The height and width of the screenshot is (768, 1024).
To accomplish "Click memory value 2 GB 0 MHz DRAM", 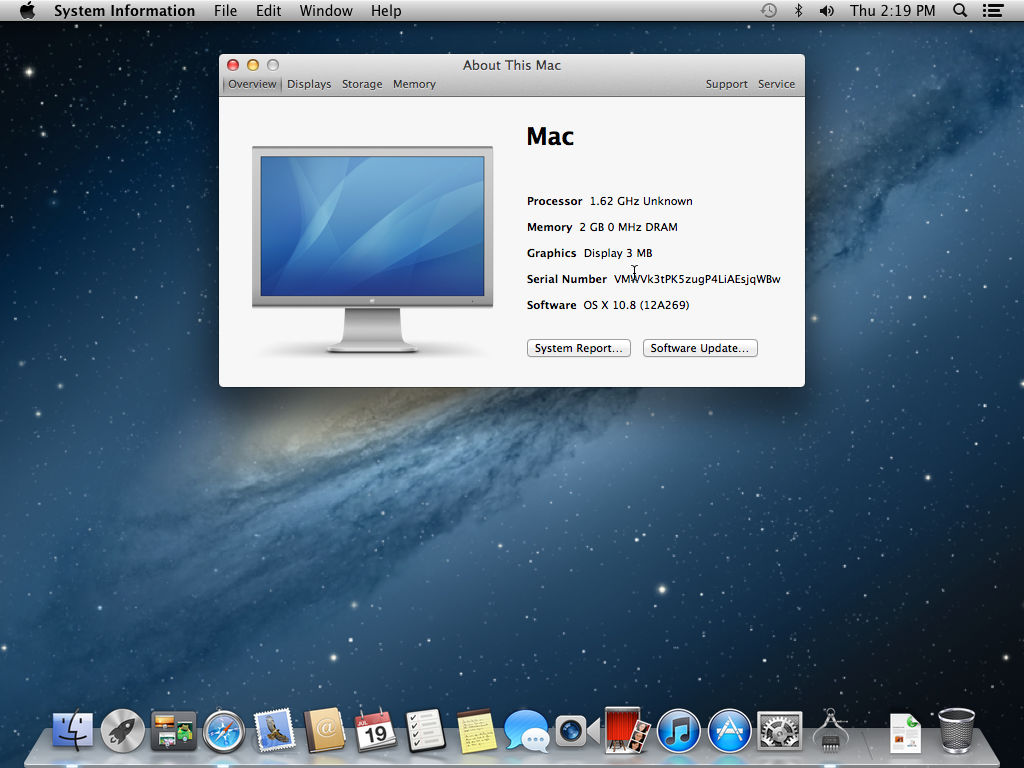I will click(628, 227).
